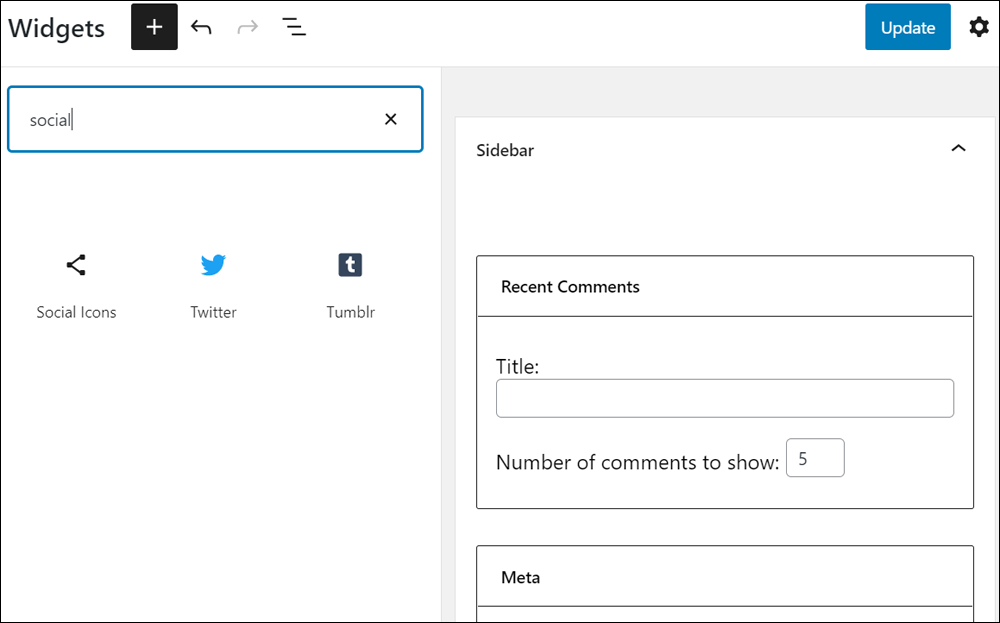The image size is (1000, 623).
Task: Edit the number of comments to show
Action: [815, 458]
